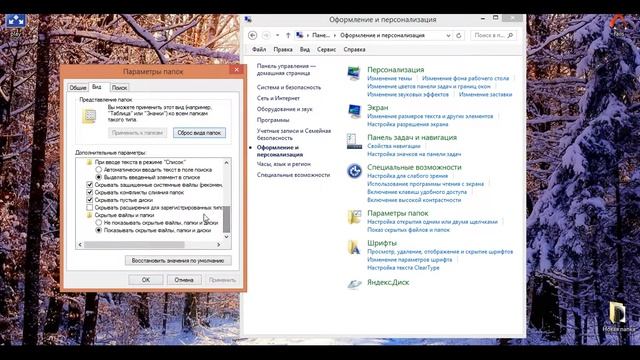Click horizontal scrollbar left arrow
The width and height of the screenshot is (640, 360).
click(x=80, y=244)
